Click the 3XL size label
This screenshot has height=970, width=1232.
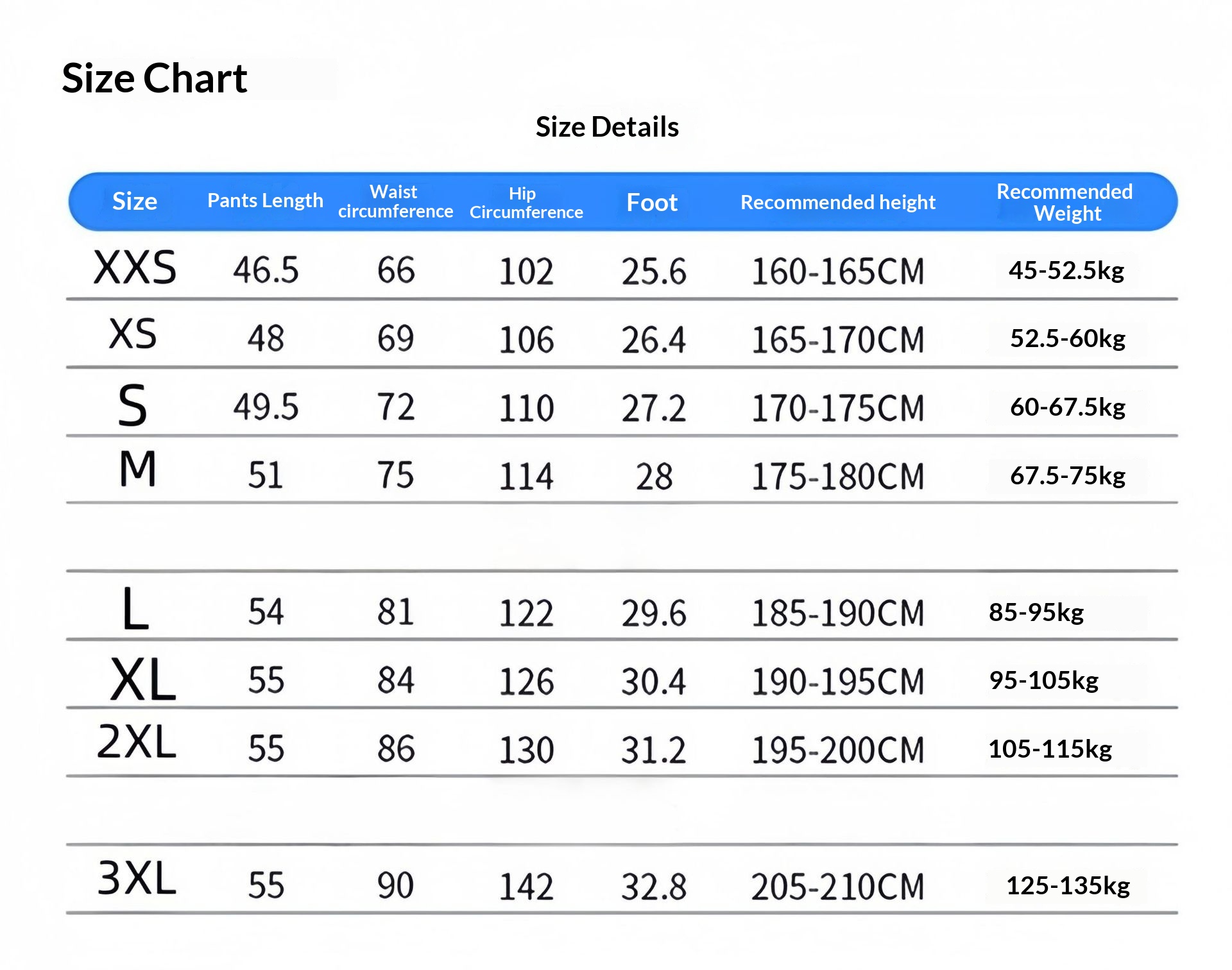click(x=137, y=878)
